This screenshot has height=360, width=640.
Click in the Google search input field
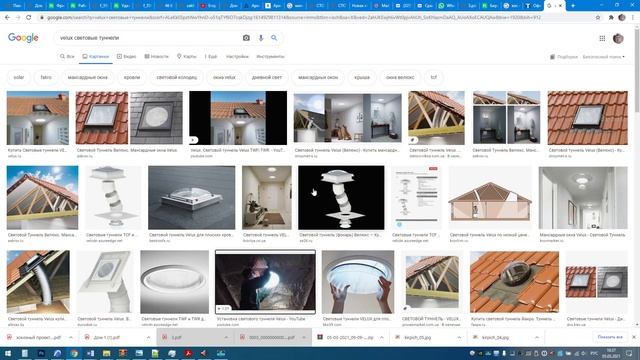149,38
